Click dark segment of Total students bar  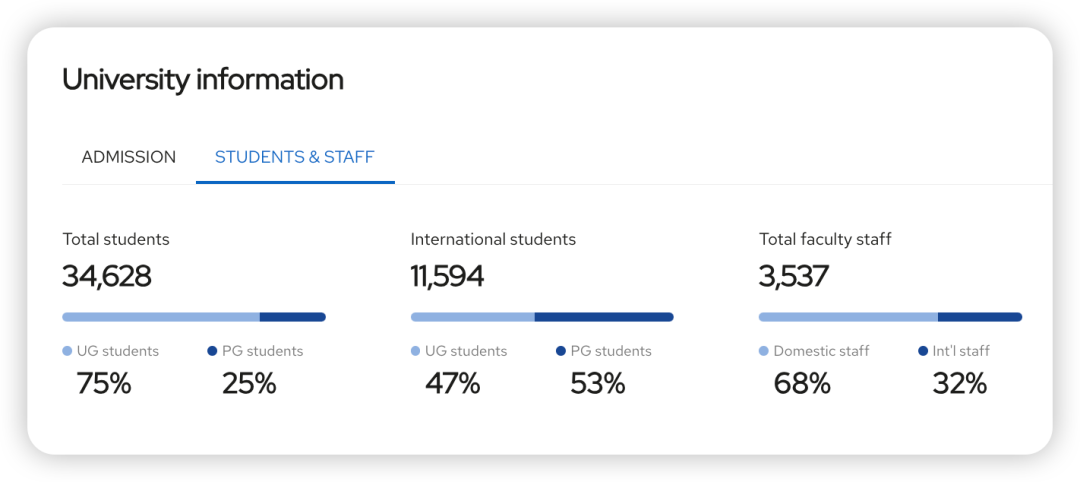point(293,317)
